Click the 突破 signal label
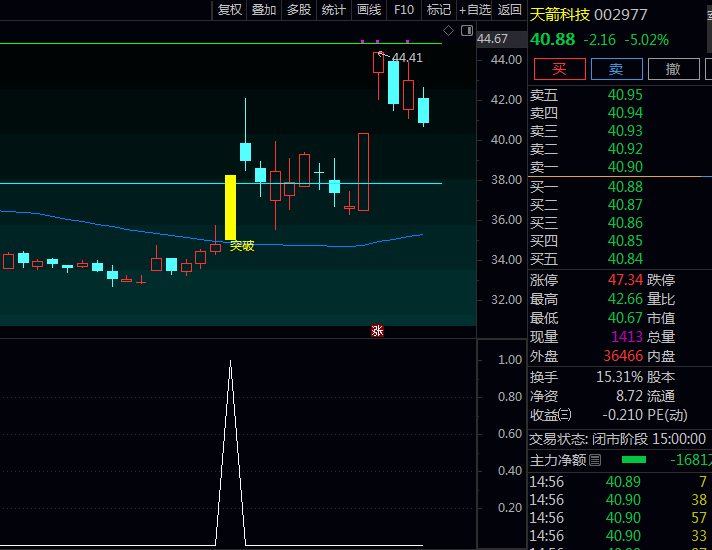 click(x=242, y=246)
